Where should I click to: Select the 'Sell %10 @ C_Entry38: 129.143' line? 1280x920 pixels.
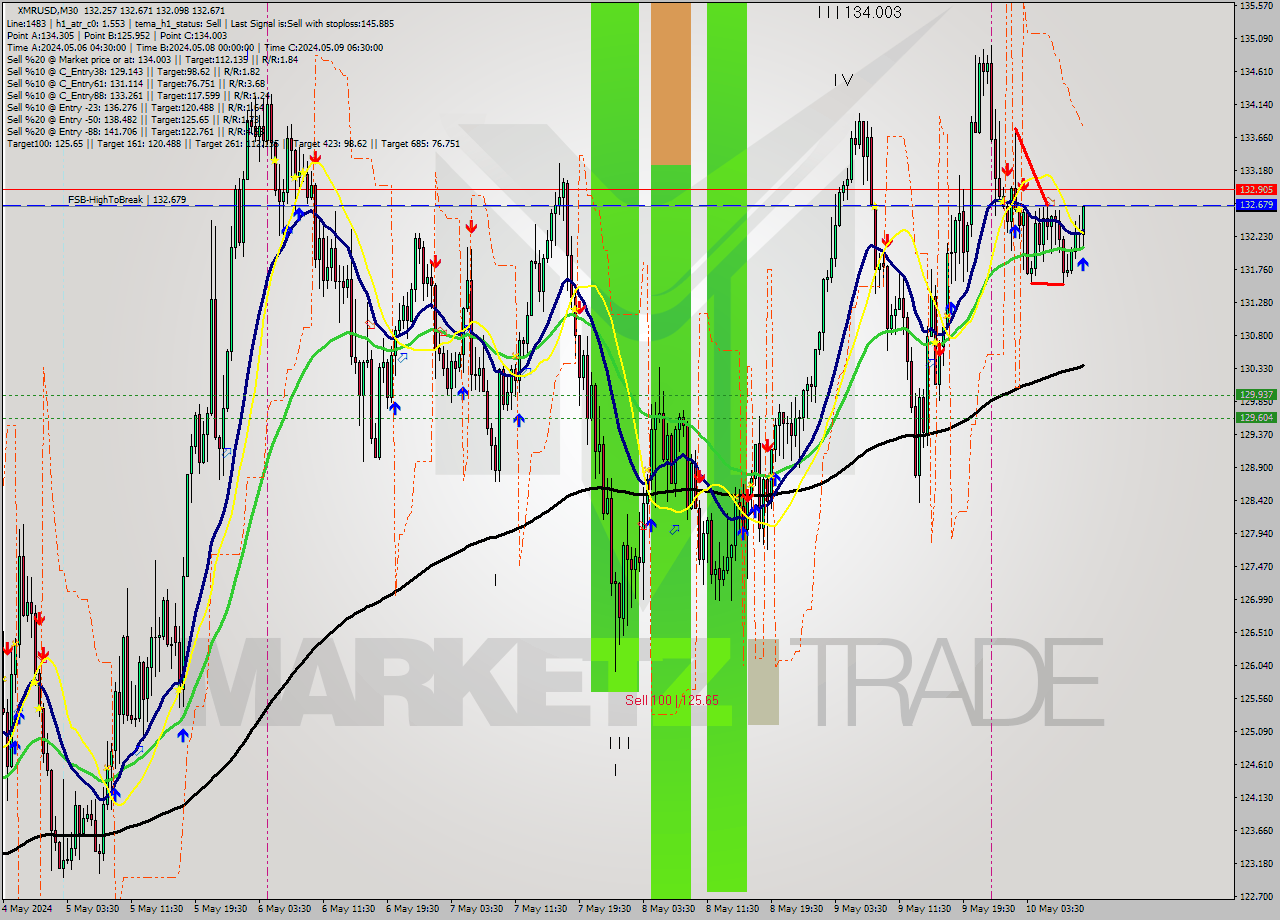click(133, 71)
